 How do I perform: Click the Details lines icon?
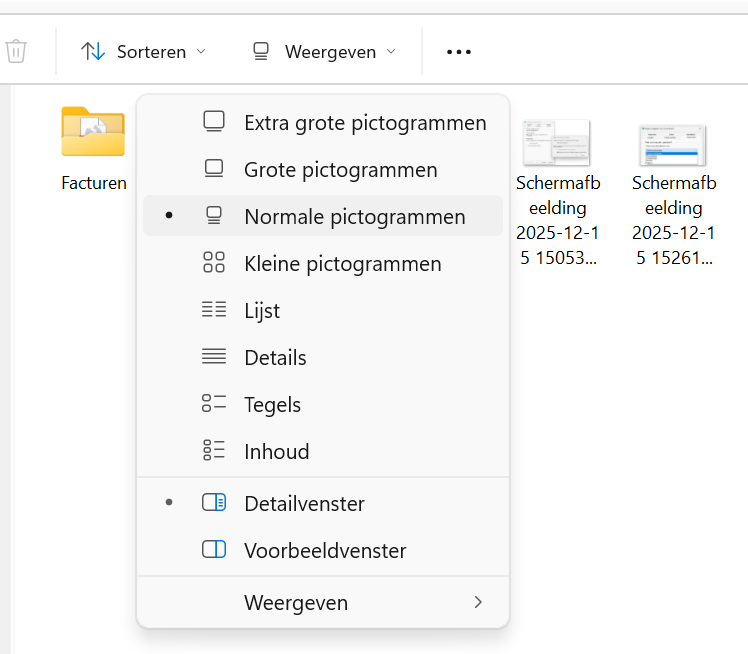[214, 356]
